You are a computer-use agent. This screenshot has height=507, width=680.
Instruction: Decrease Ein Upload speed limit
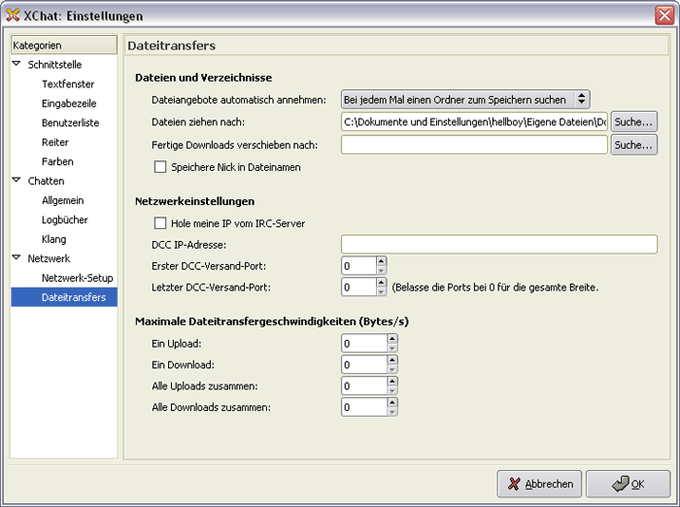pos(392,348)
